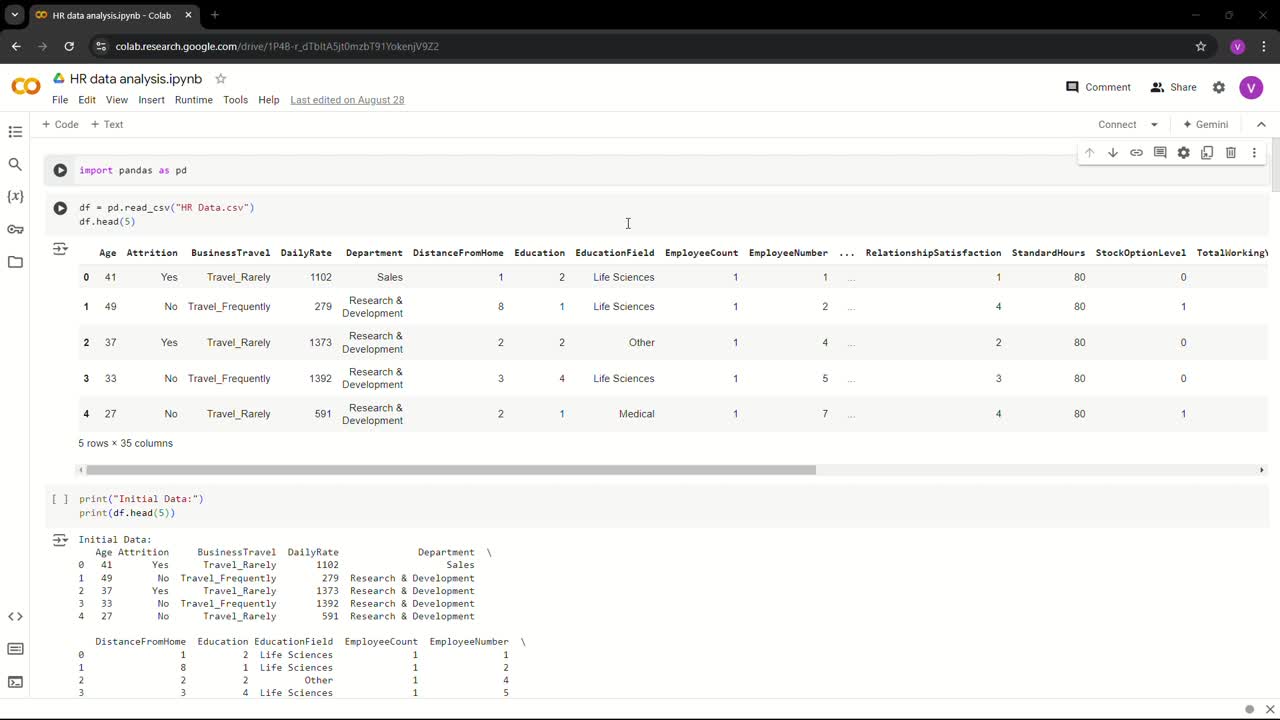
Task: Bookmark this page in Chrome
Action: click(x=1201, y=46)
